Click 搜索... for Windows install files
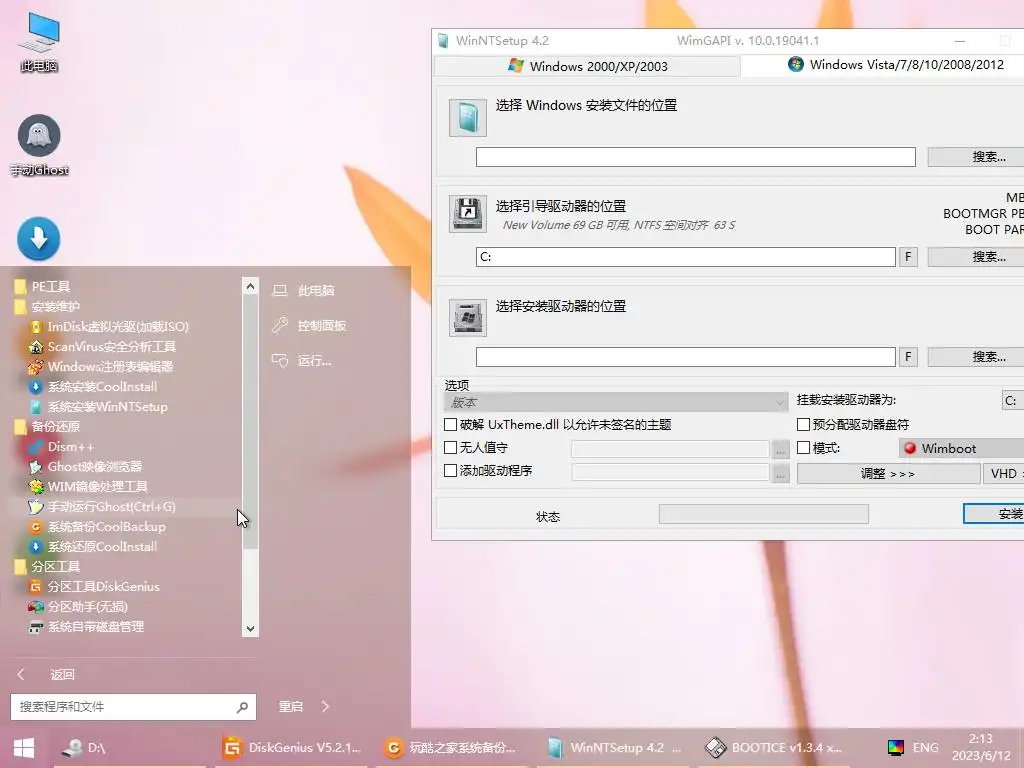 point(976,157)
